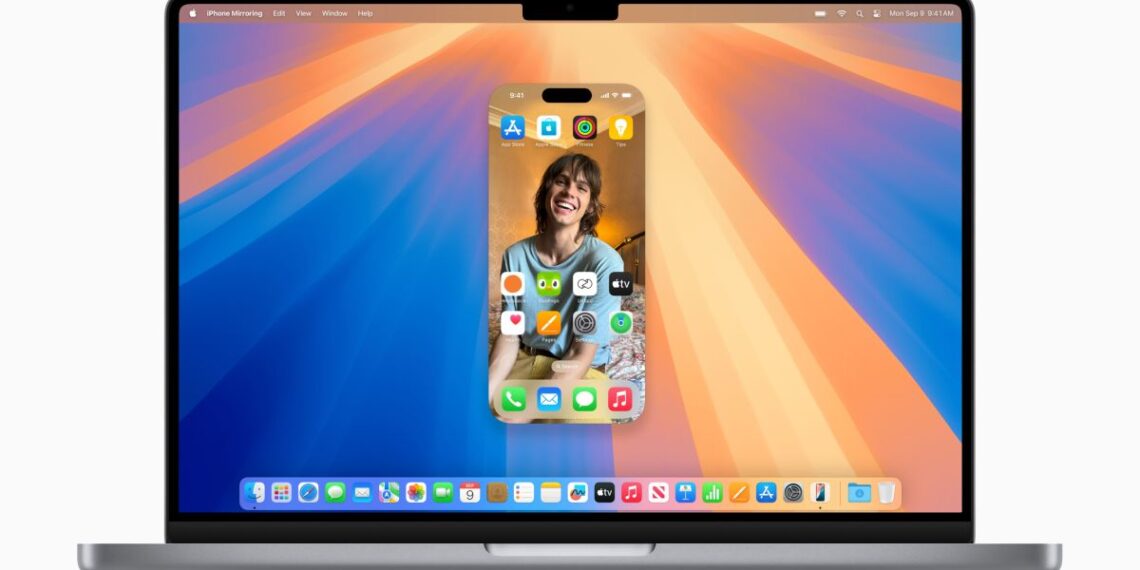Open Safari from the Mac dock
The image size is (1140, 570).
(308, 492)
